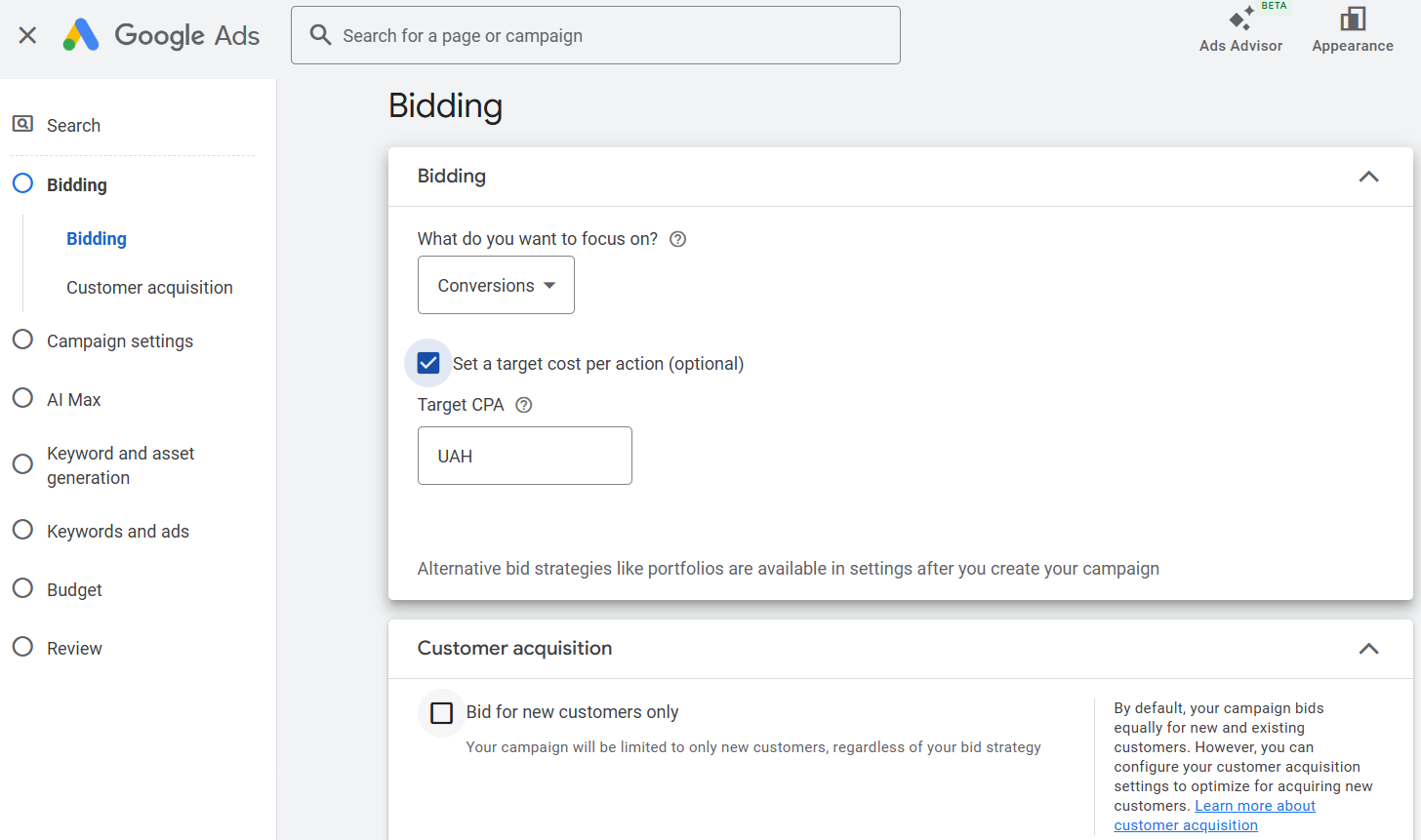Enable Bid for new customers only
Screen dimensions: 1421x840
coord(442,712)
